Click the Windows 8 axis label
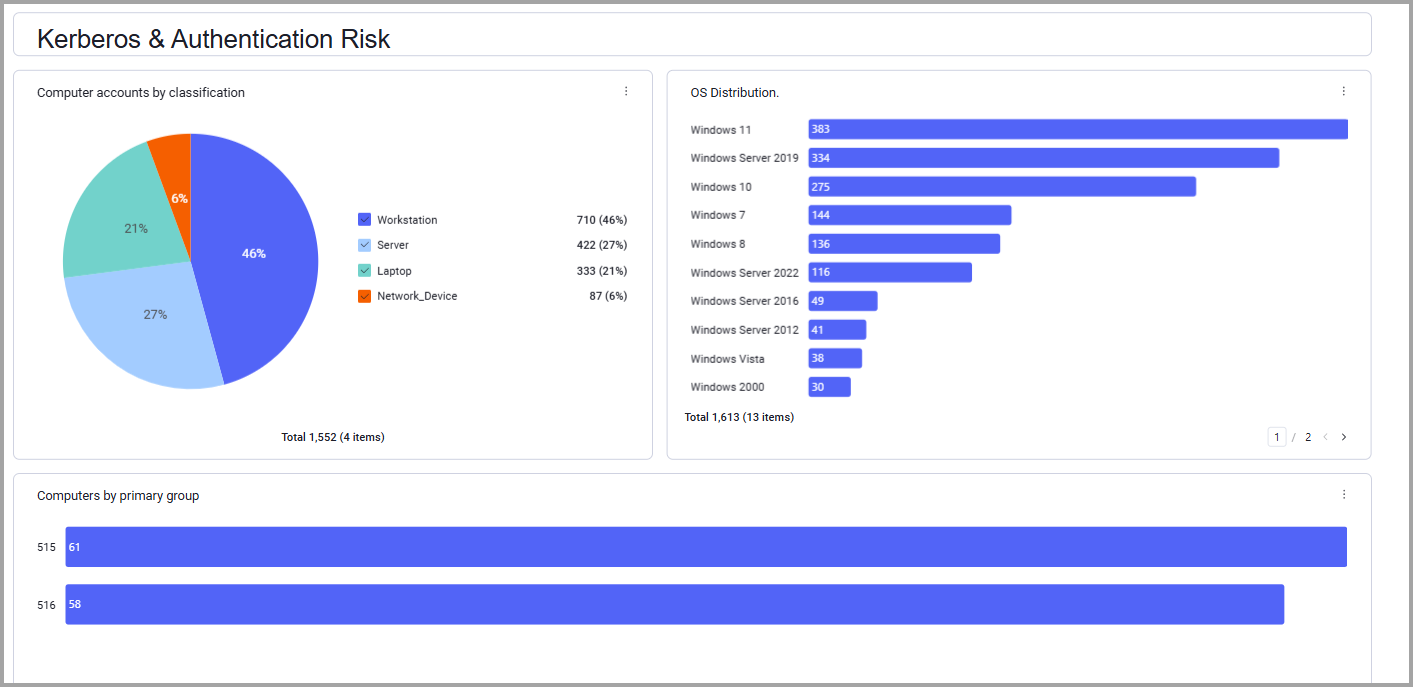The width and height of the screenshot is (1413, 687). (717, 244)
